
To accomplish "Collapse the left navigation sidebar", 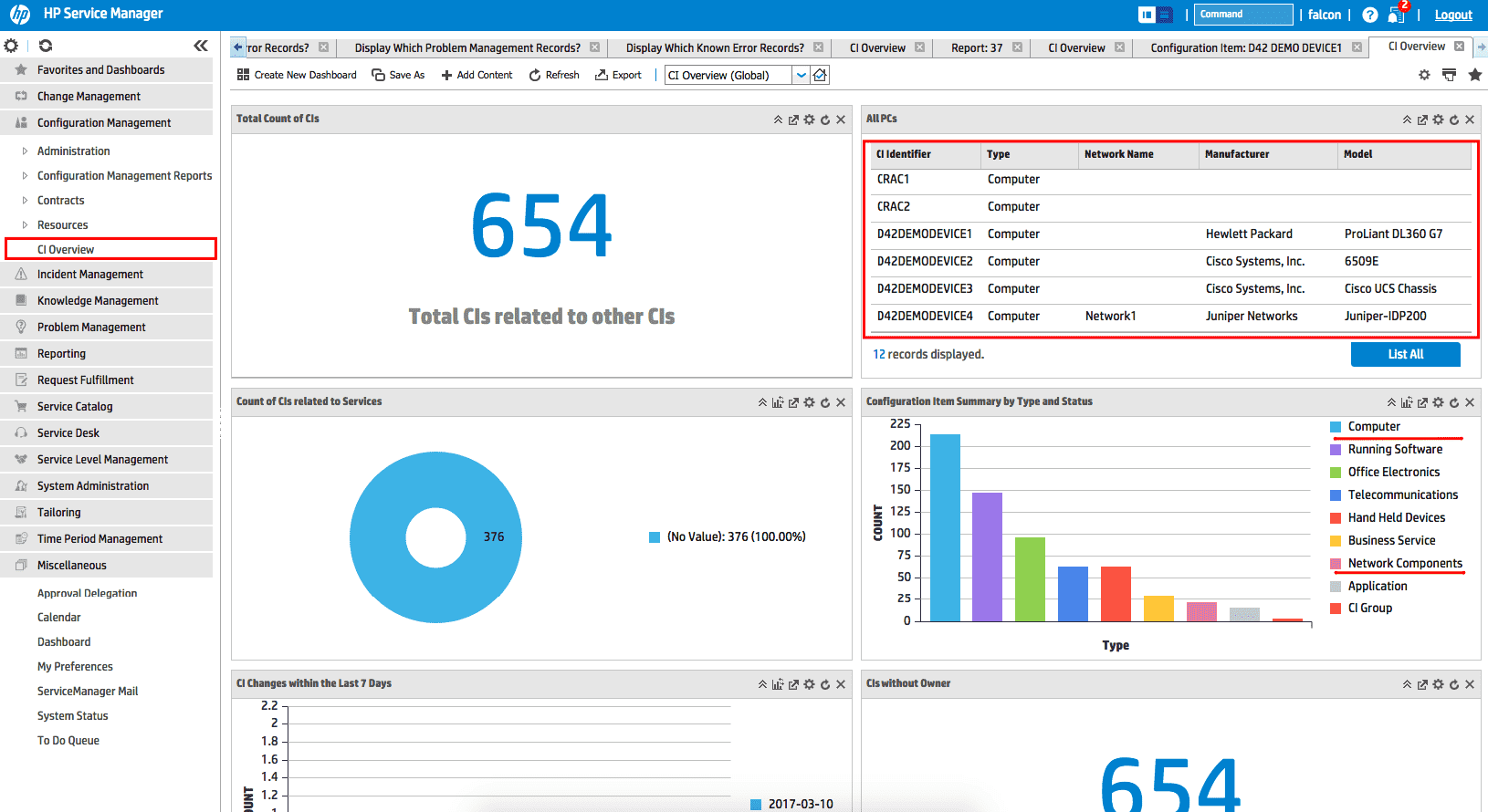I will (x=201, y=46).
